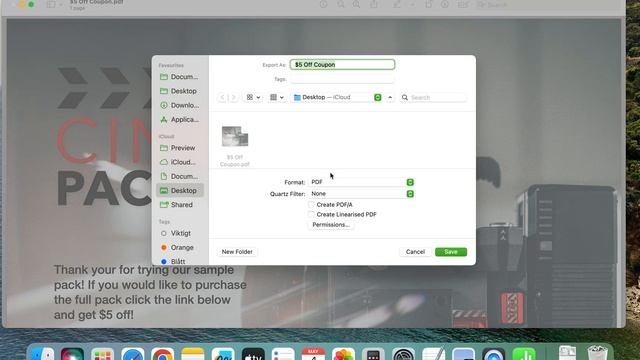Viewport: 640px width, 360px height.
Task: Click the Export As filename field
Action: click(x=342, y=64)
